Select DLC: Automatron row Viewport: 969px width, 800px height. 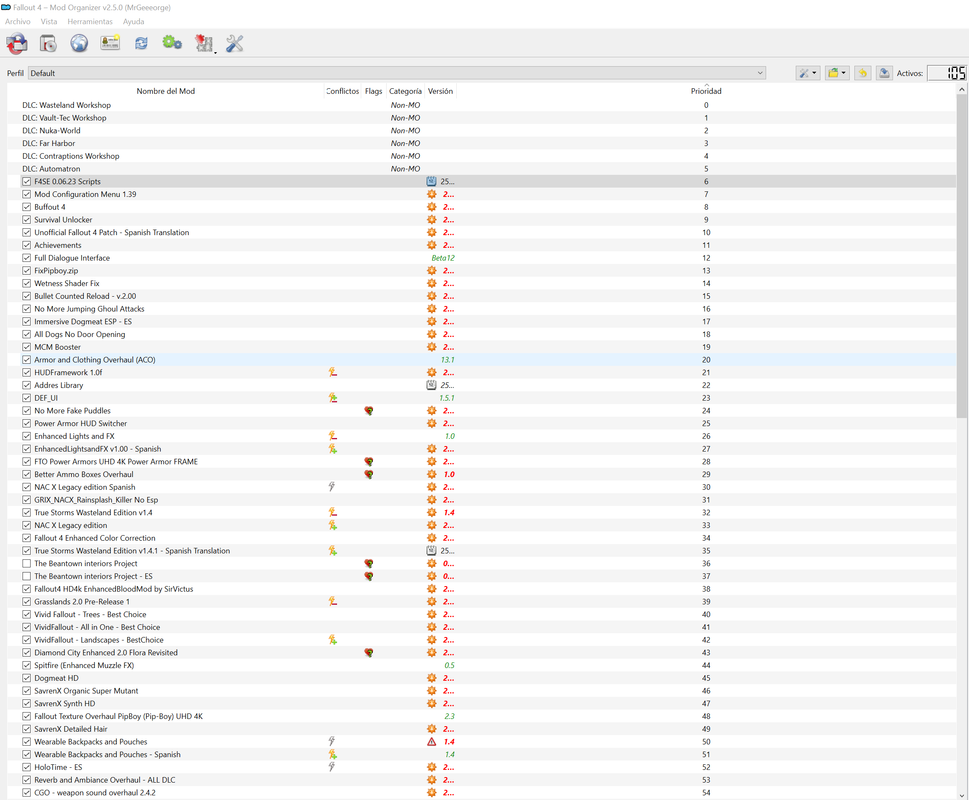(481, 169)
